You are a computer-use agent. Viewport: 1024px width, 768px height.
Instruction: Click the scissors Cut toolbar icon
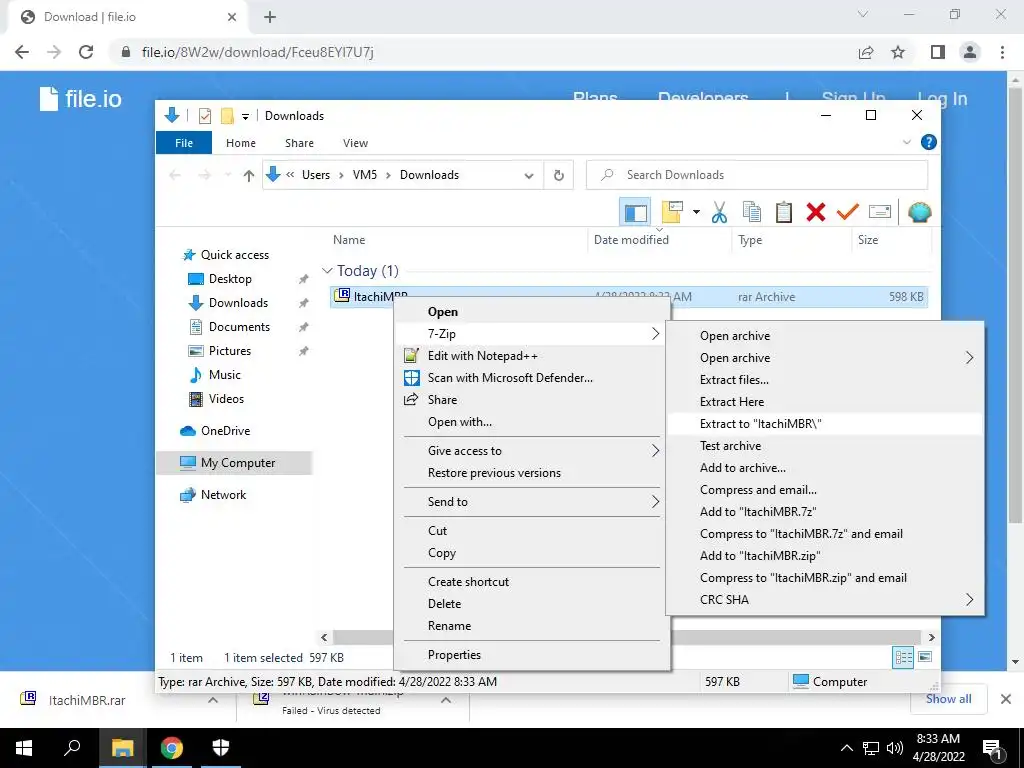(x=719, y=212)
